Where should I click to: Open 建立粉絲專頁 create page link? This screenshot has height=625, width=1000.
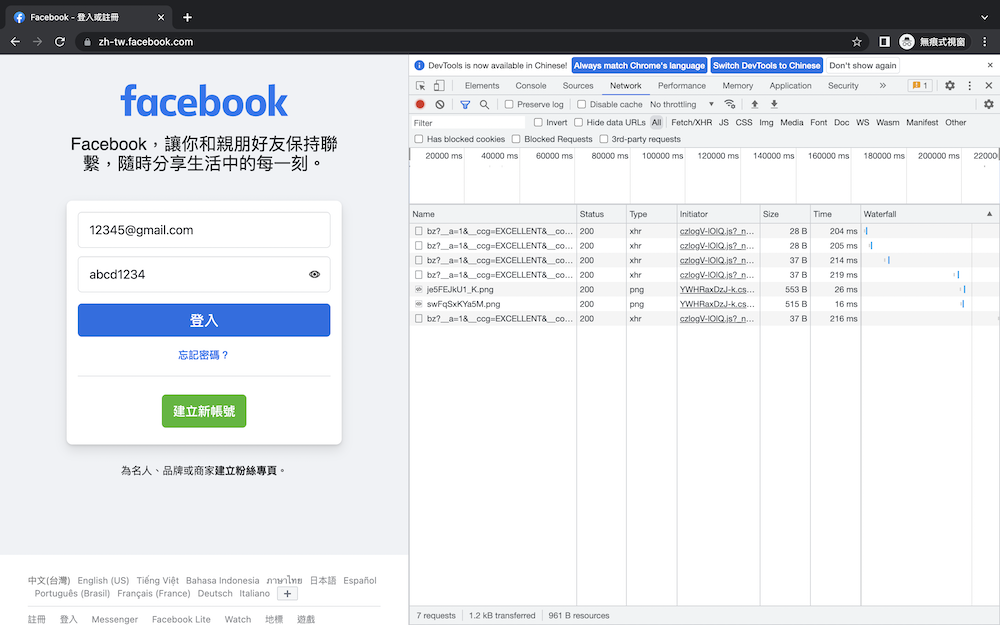(246, 471)
